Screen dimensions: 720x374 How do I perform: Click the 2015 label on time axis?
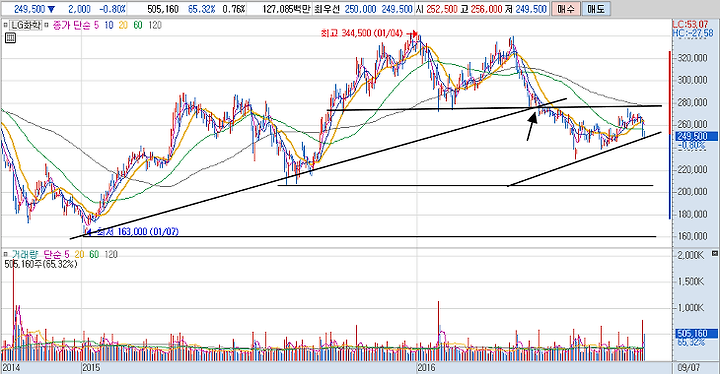click(91, 368)
